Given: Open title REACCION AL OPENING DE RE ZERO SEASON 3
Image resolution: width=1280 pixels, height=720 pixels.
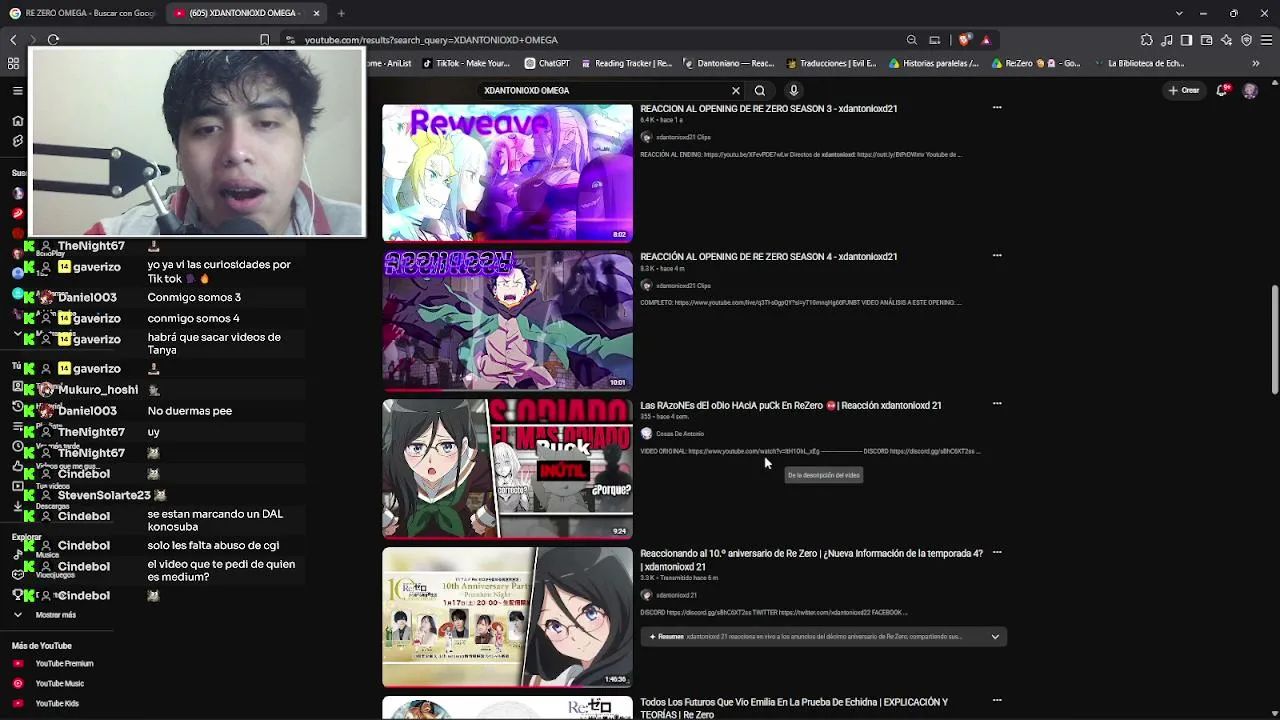Looking at the screenshot, I should [768, 108].
